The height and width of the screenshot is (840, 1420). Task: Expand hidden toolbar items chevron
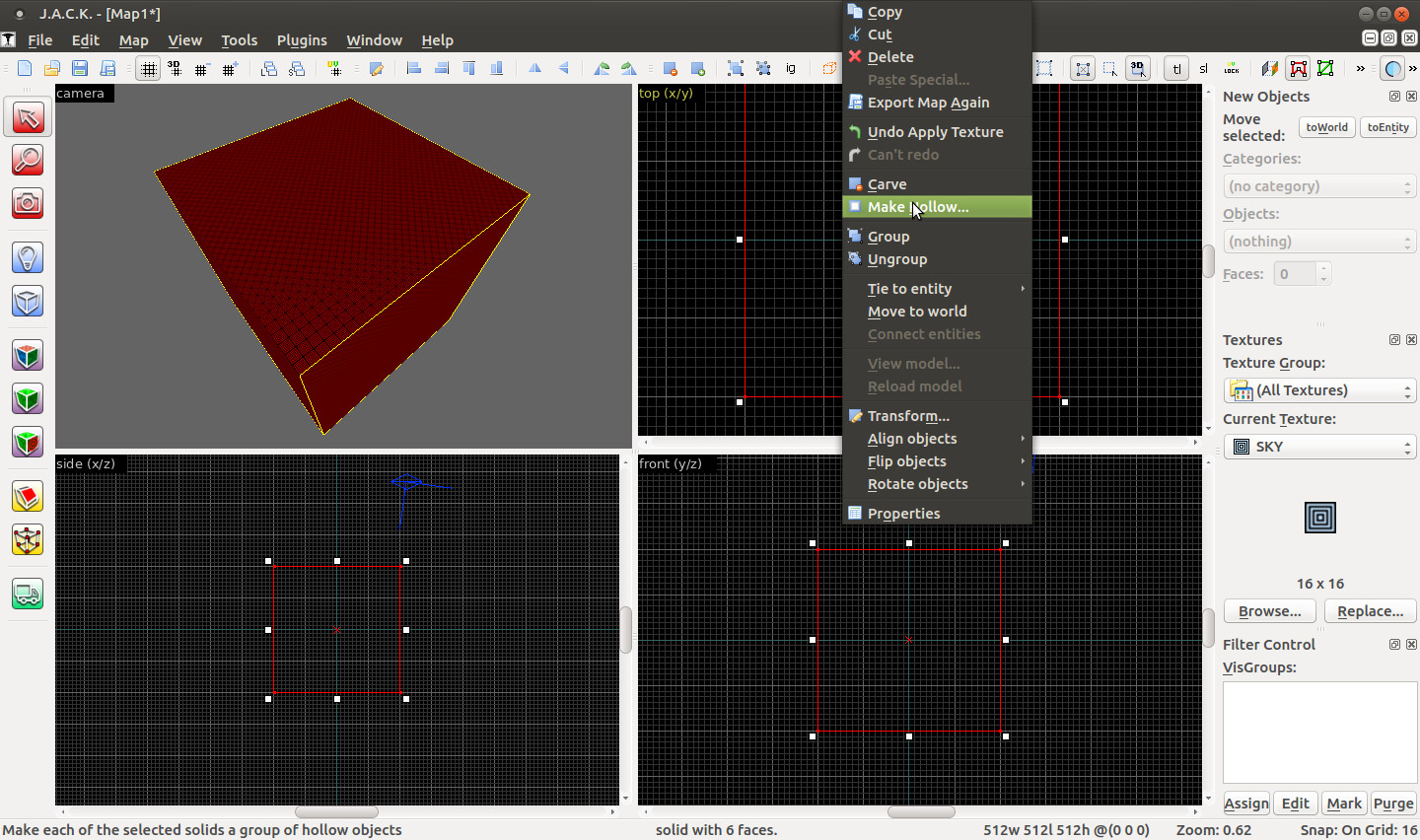click(1361, 68)
